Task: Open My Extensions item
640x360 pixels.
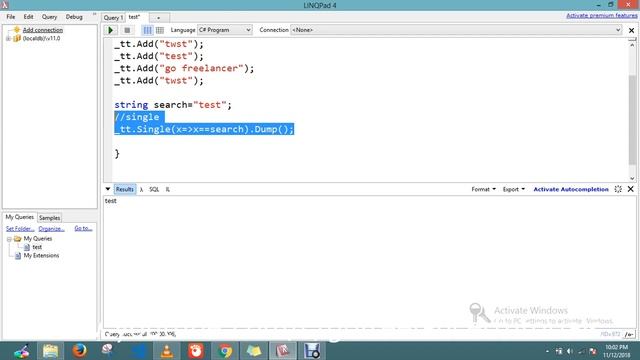Action: tap(41, 256)
